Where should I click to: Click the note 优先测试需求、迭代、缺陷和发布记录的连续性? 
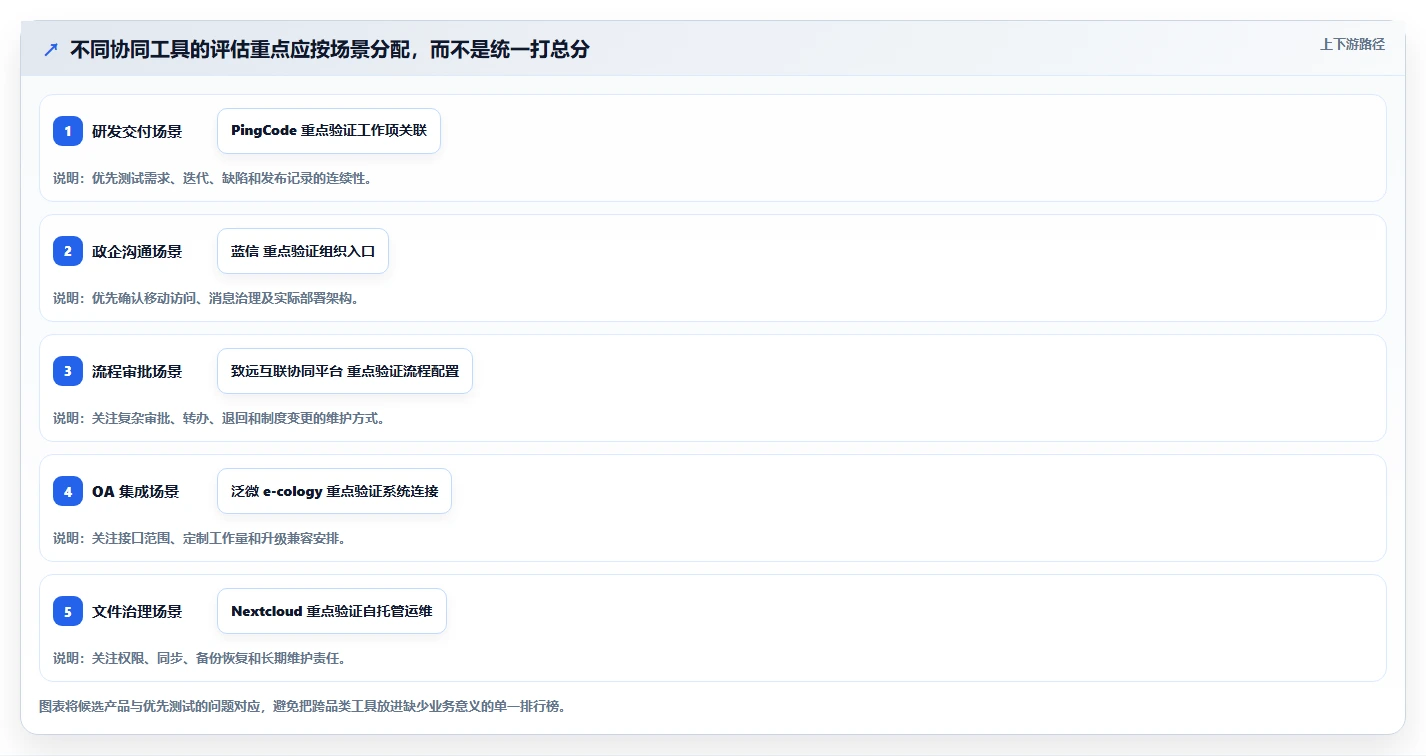pyautogui.click(x=231, y=178)
